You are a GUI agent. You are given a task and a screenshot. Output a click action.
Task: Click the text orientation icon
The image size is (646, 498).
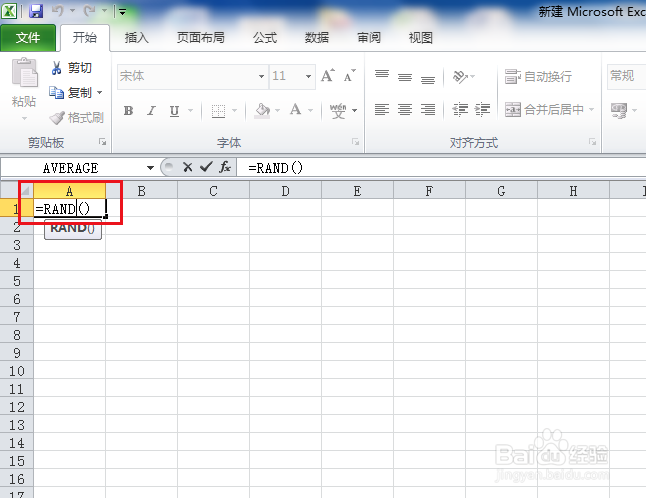coord(461,76)
